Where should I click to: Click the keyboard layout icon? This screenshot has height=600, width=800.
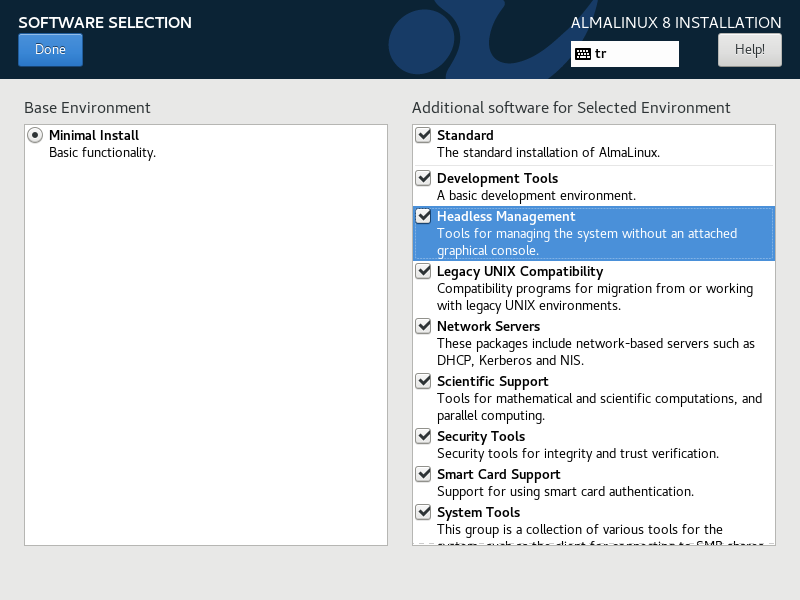[x=583, y=54]
